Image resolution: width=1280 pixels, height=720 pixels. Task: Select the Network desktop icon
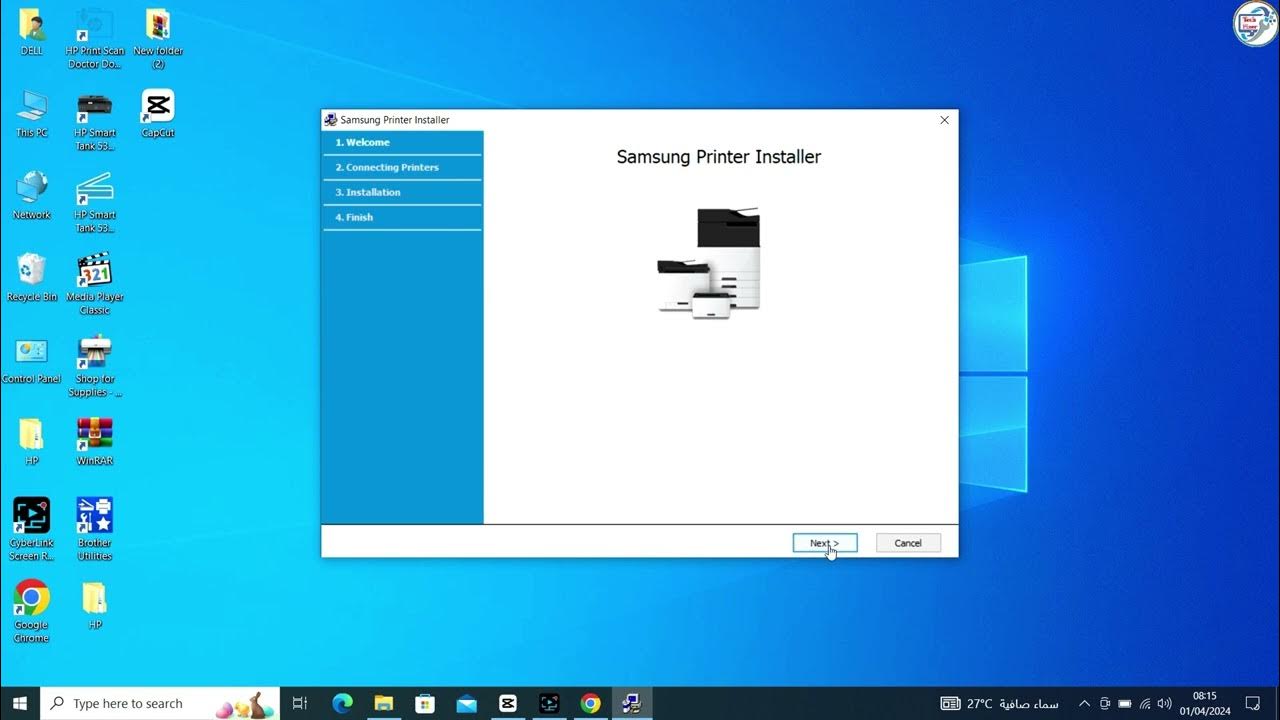[32, 196]
